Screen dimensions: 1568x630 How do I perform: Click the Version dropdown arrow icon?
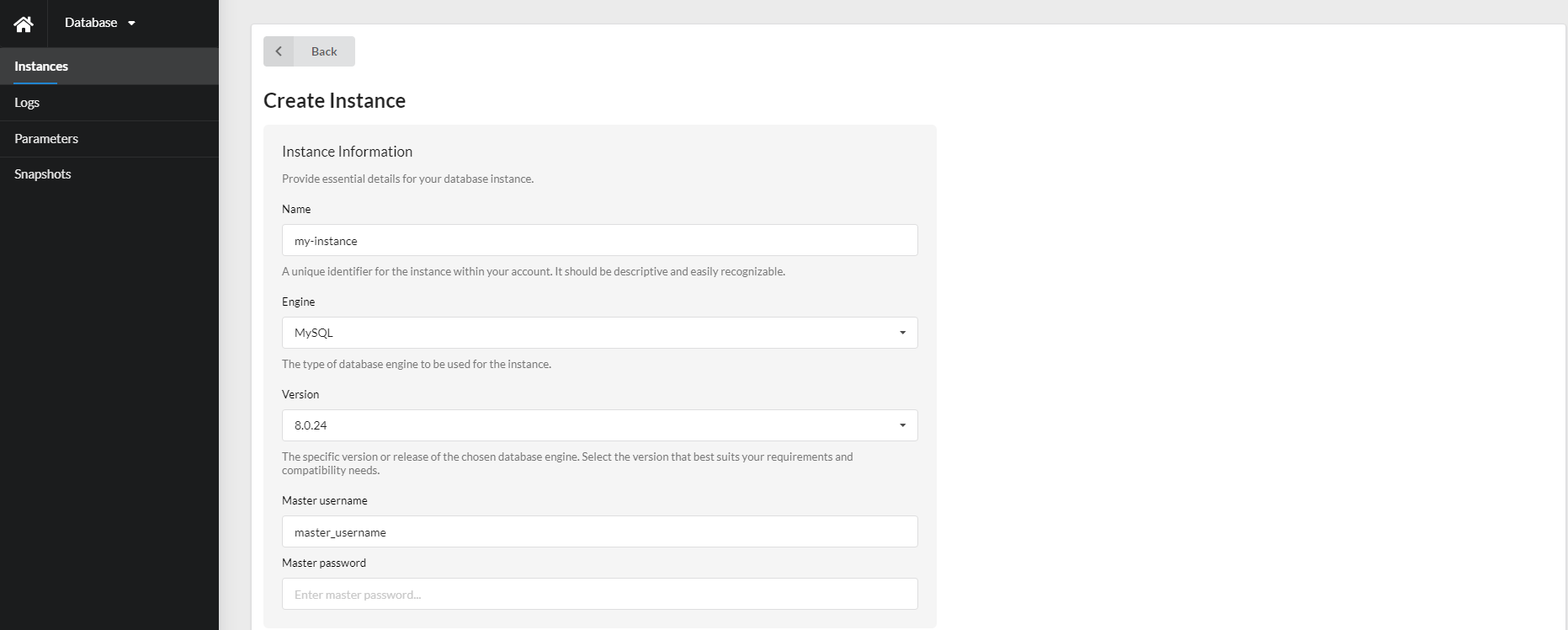pyautogui.click(x=903, y=425)
